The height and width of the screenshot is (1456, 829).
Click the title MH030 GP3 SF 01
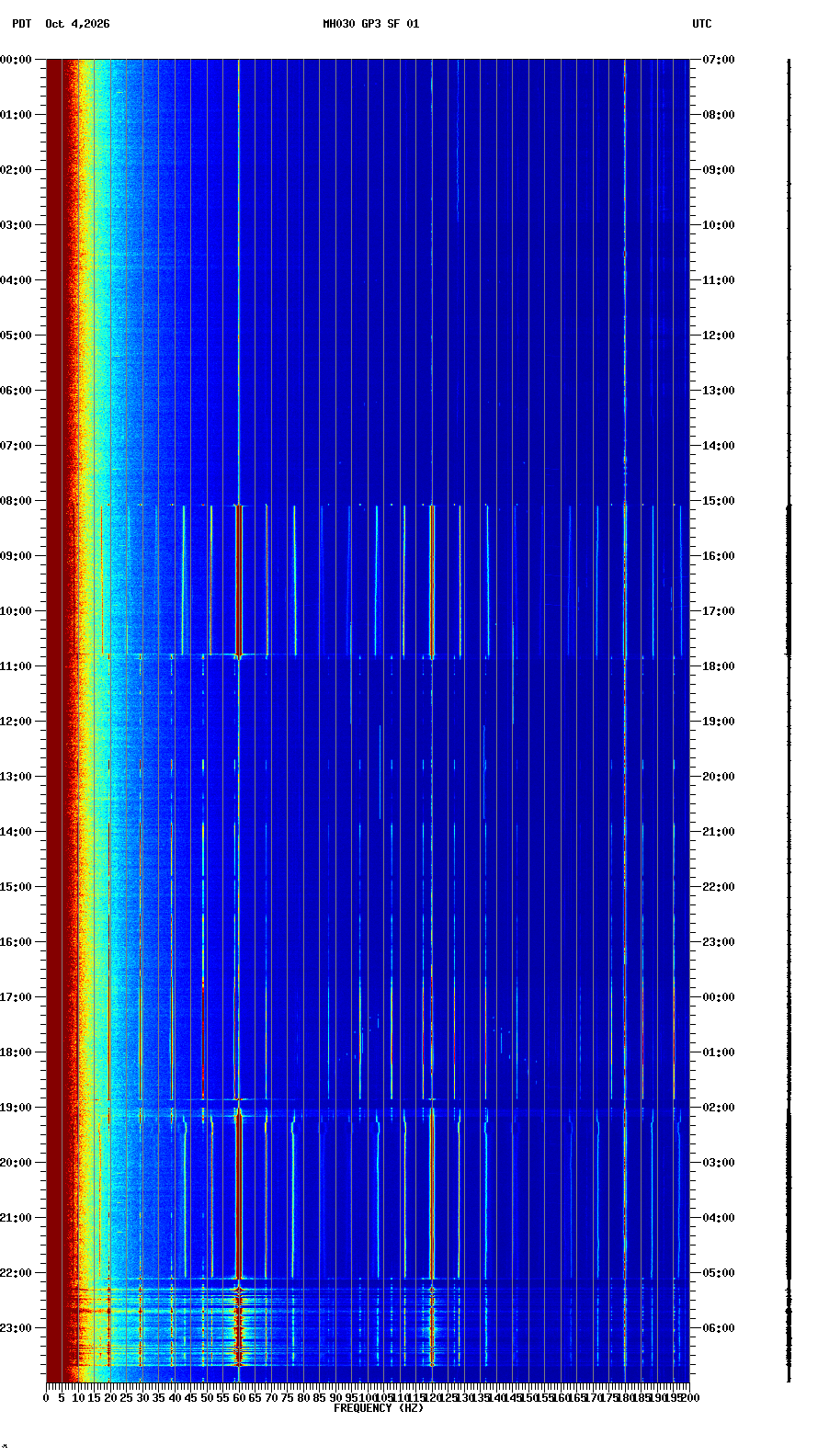370,24
